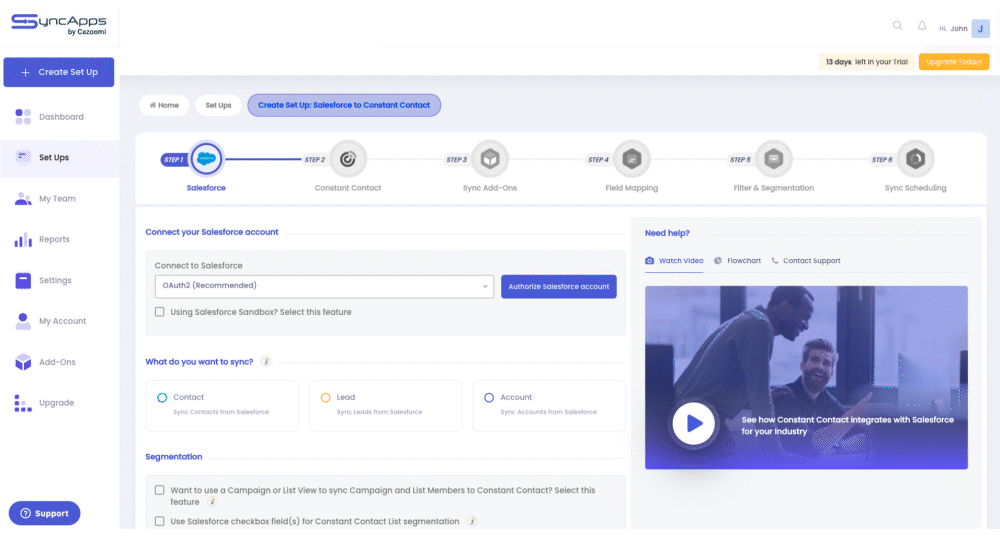
Task: Select the Account sync radio option
Action: coord(489,397)
